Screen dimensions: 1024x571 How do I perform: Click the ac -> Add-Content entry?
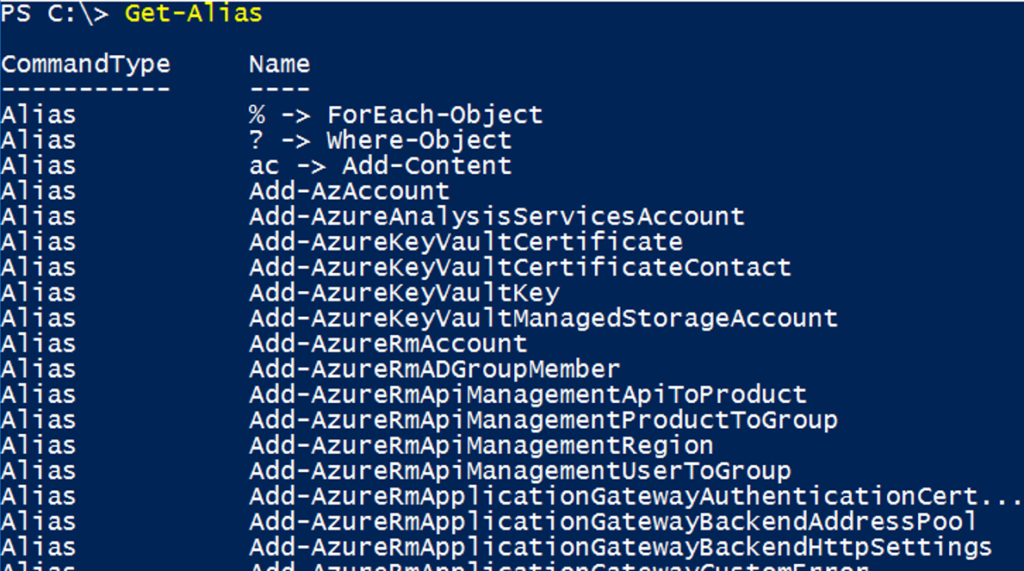click(380, 165)
